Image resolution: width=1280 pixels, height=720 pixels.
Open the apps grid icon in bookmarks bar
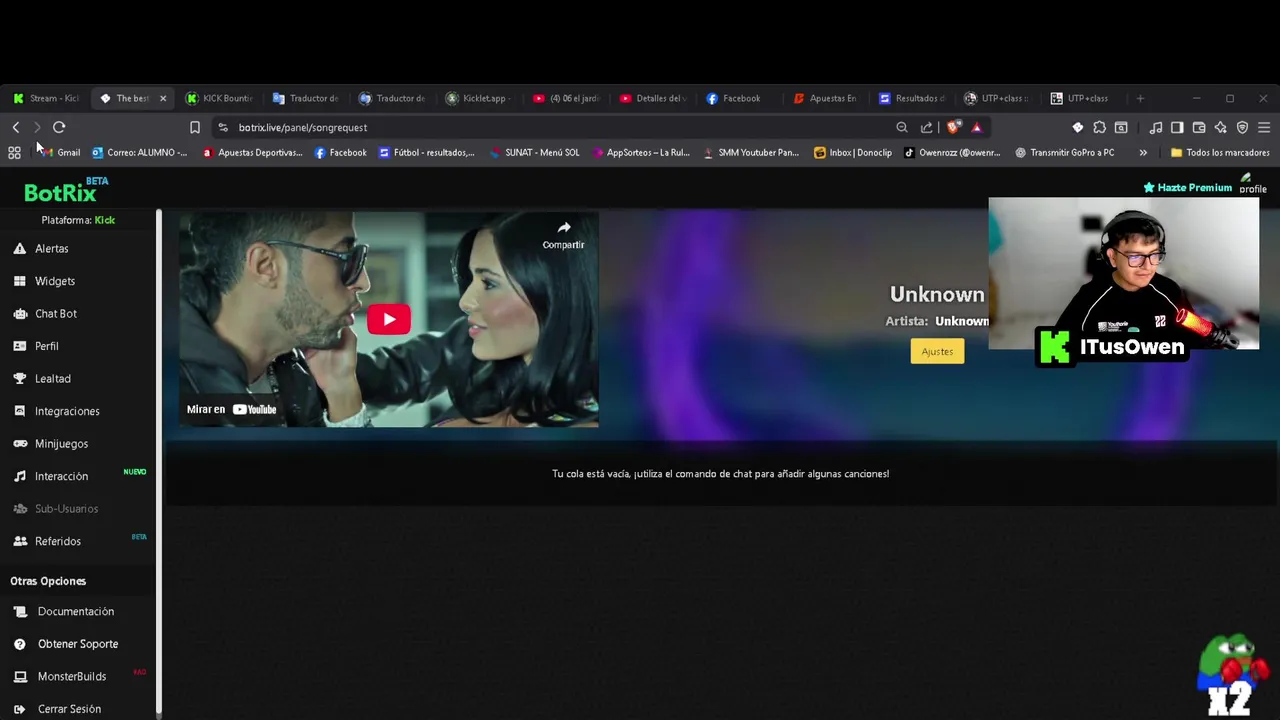pyautogui.click(x=14, y=152)
